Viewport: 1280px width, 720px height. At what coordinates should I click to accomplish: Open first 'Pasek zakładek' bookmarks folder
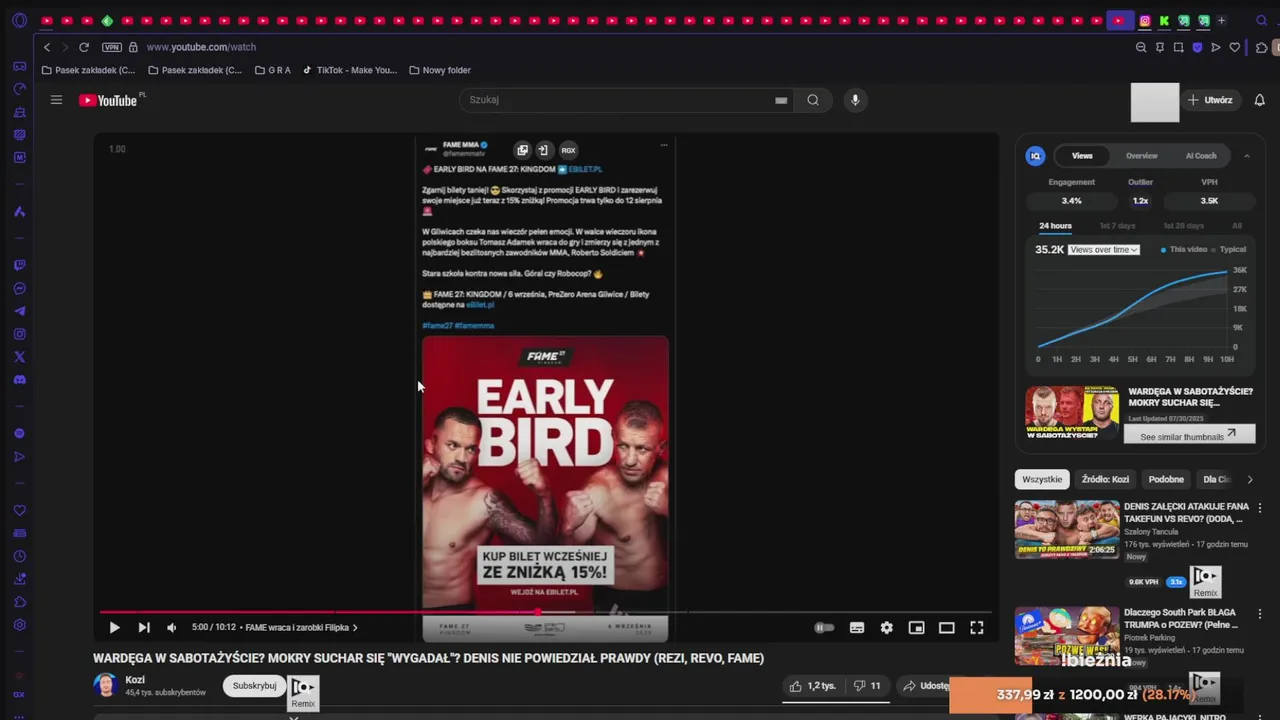[89, 70]
